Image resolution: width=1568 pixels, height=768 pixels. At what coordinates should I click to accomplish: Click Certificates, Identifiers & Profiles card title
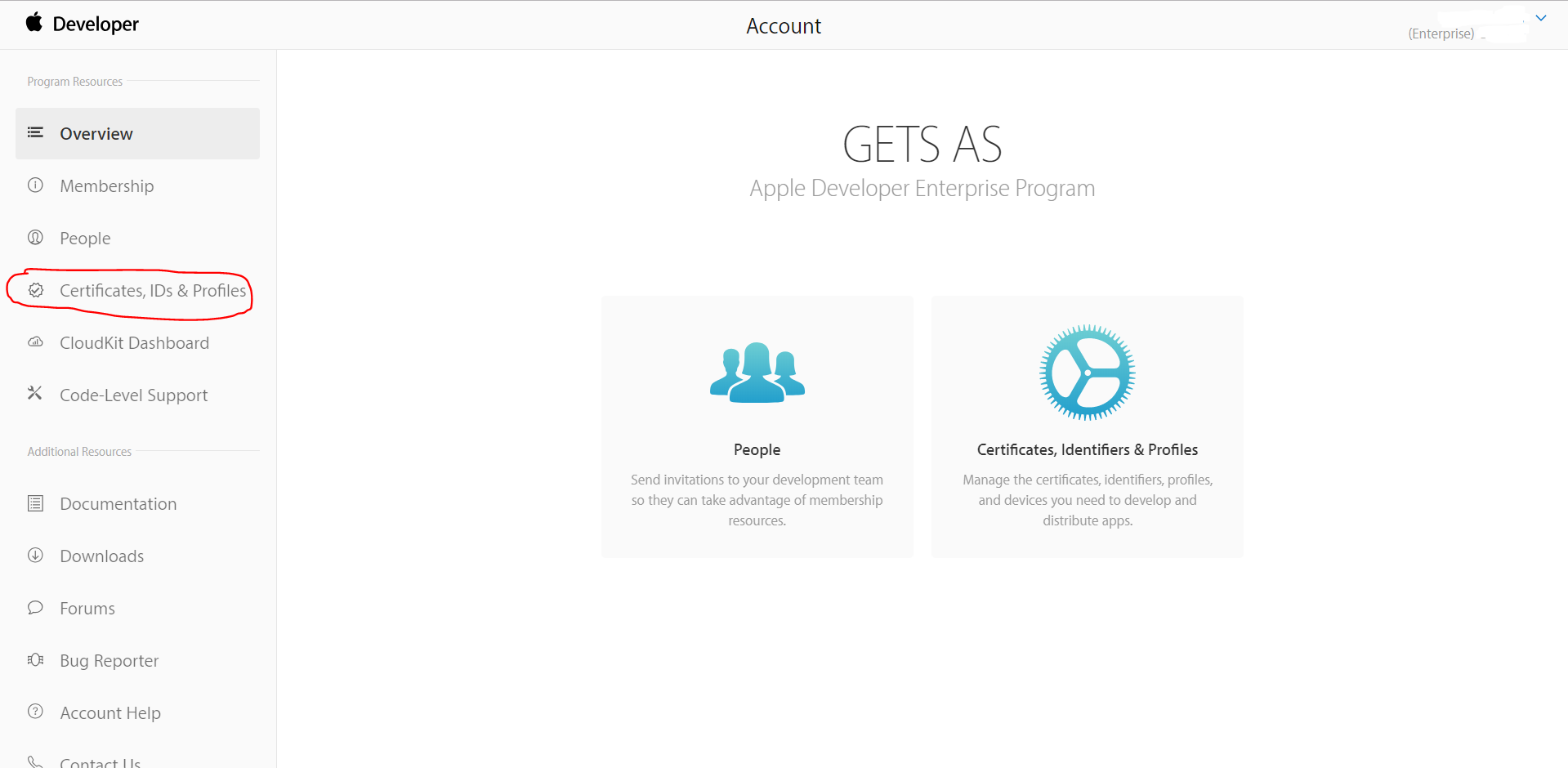(1087, 449)
